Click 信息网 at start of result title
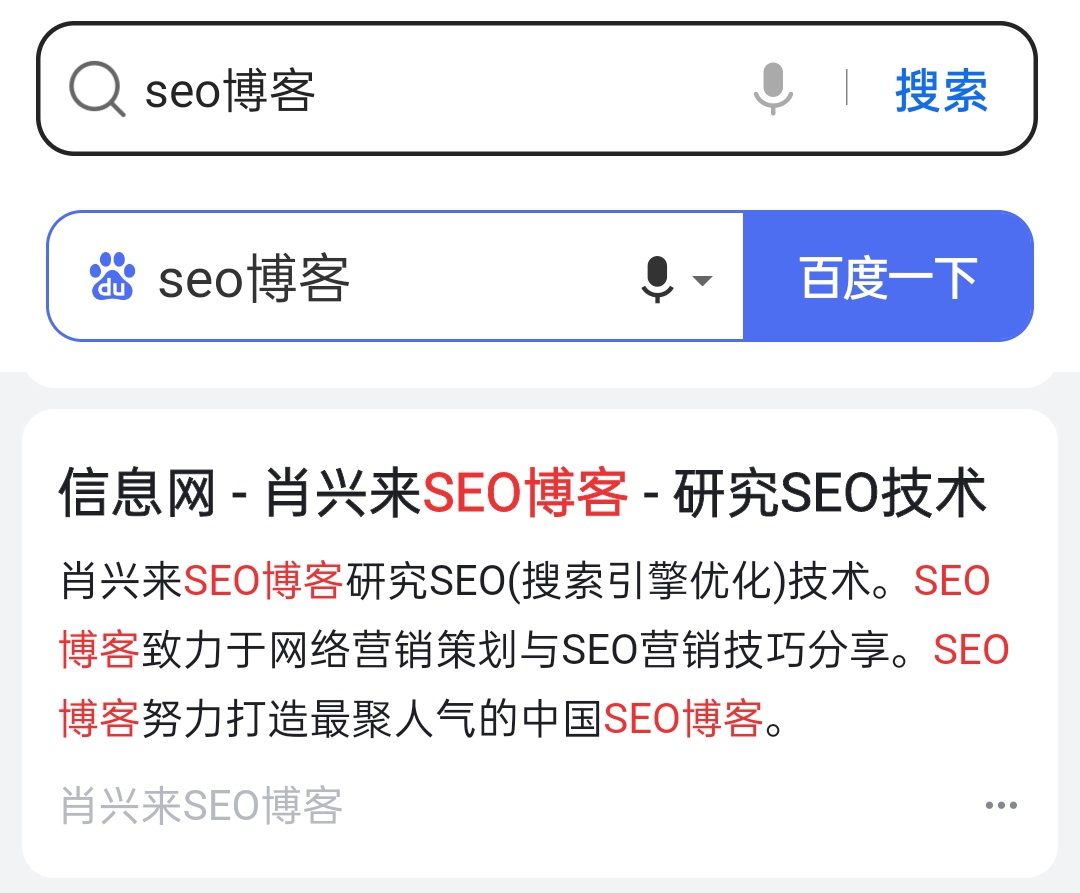Screen dimensions: 1080x893 click(x=137, y=492)
